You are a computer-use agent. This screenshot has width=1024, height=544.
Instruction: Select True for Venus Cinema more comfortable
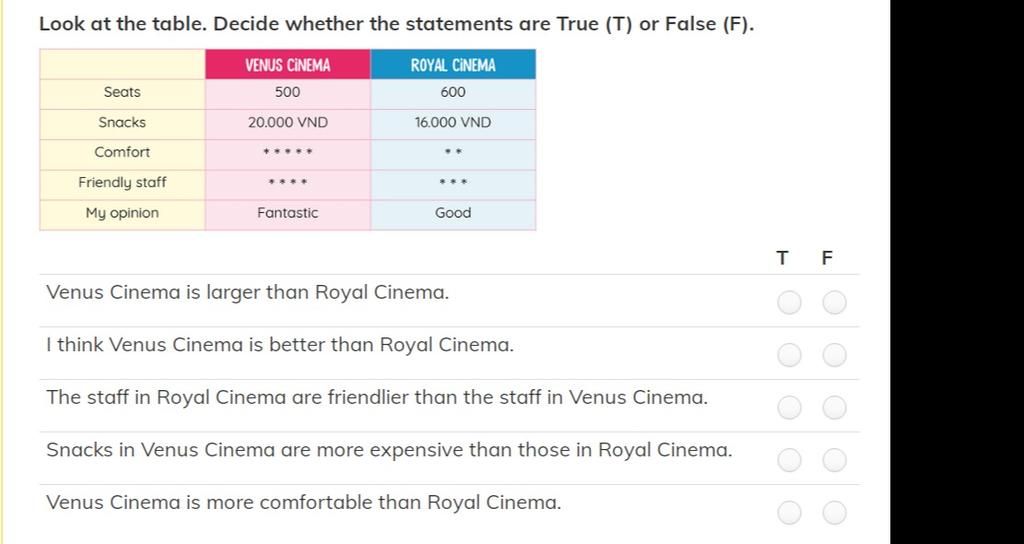tap(789, 513)
